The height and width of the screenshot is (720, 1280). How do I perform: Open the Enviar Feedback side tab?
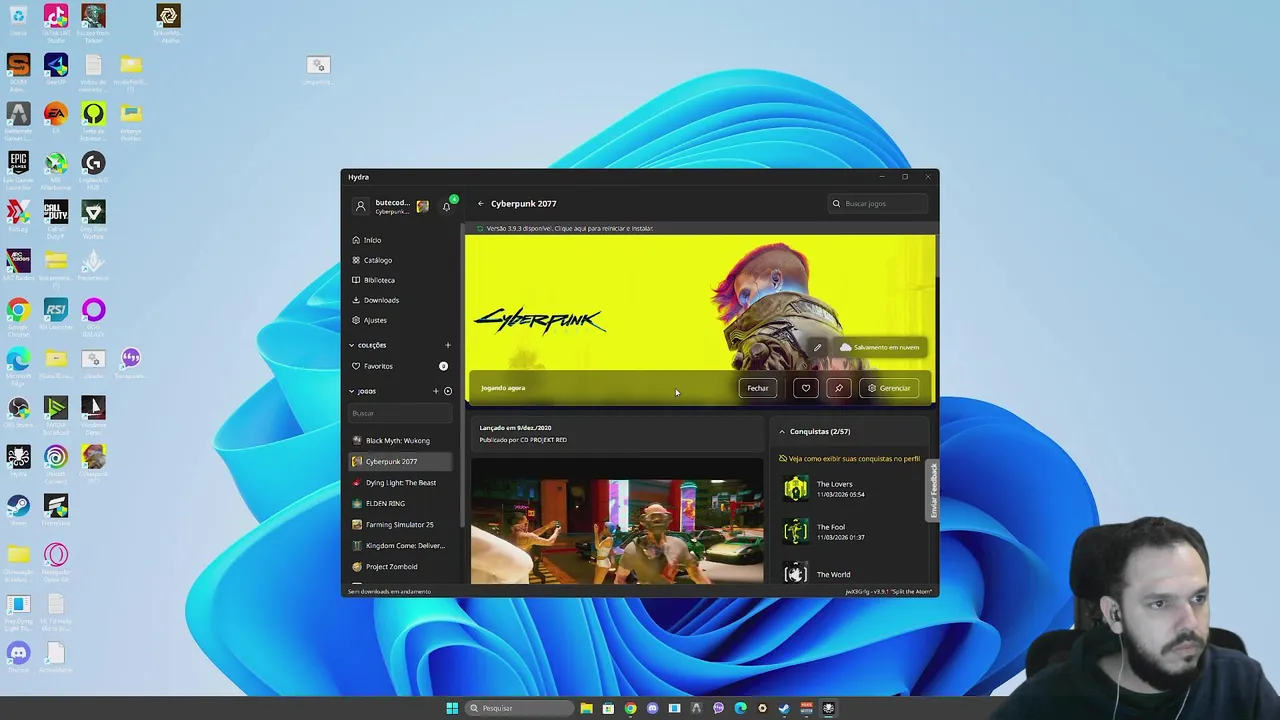pos(933,490)
